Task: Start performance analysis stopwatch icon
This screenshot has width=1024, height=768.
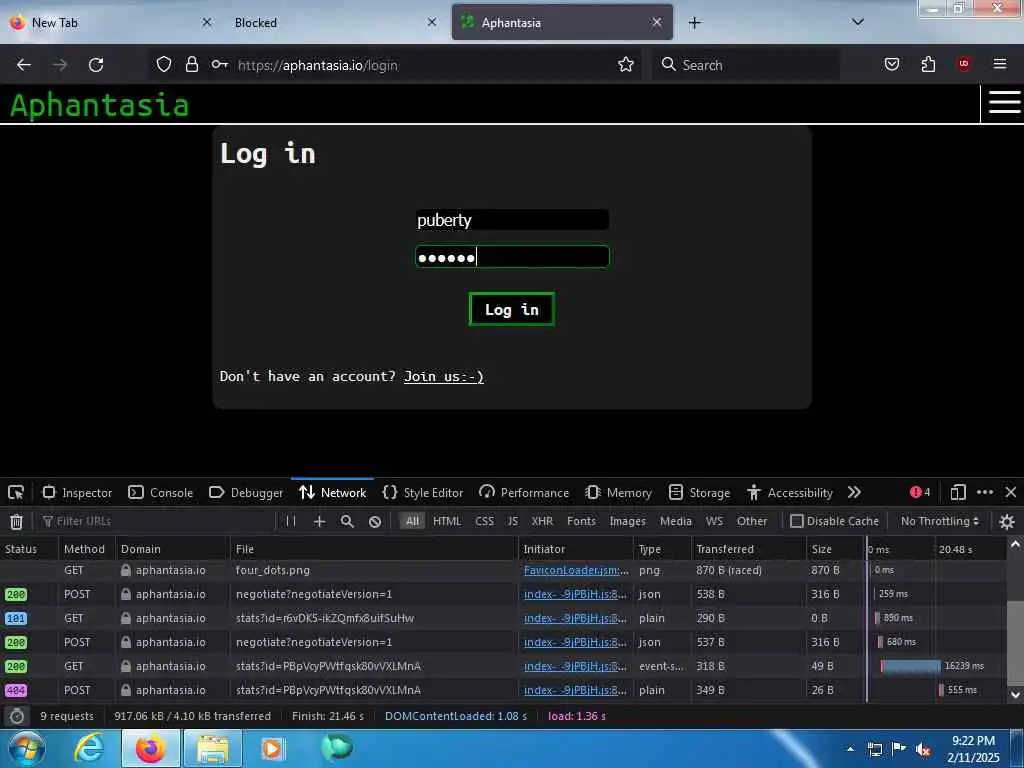Action: coord(17,716)
